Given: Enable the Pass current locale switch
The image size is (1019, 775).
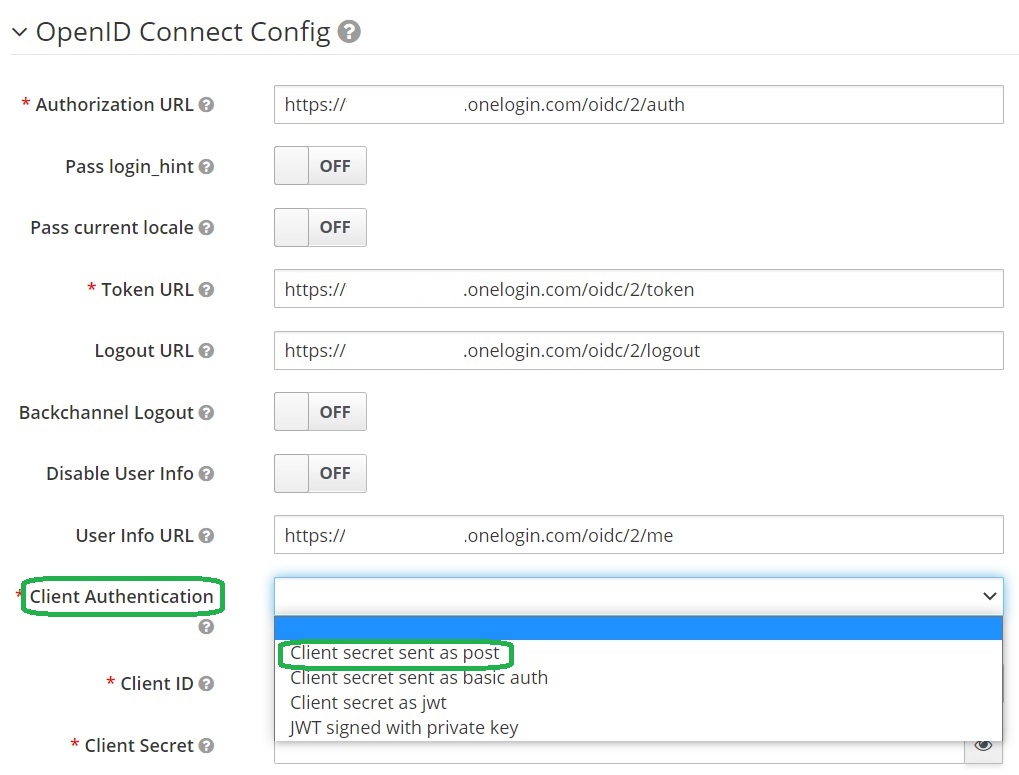Looking at the screenshot, I should click(x=320, y=228).
